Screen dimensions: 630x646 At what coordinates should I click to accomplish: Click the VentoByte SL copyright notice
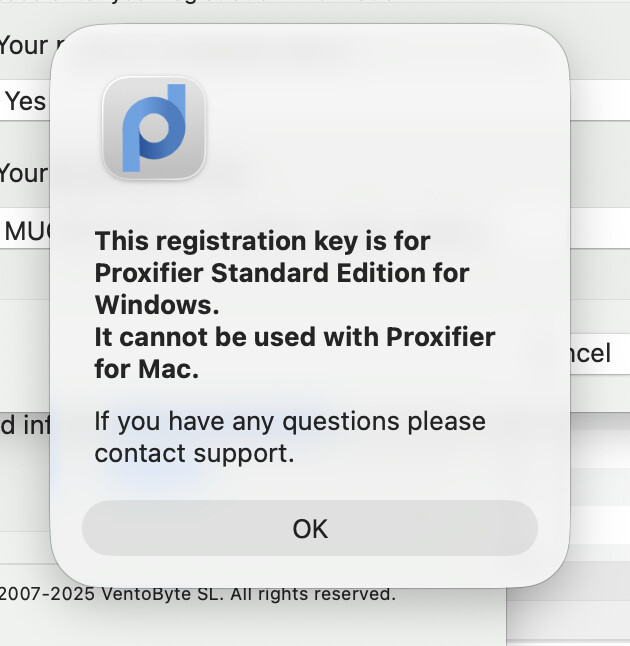click(197, 594)
